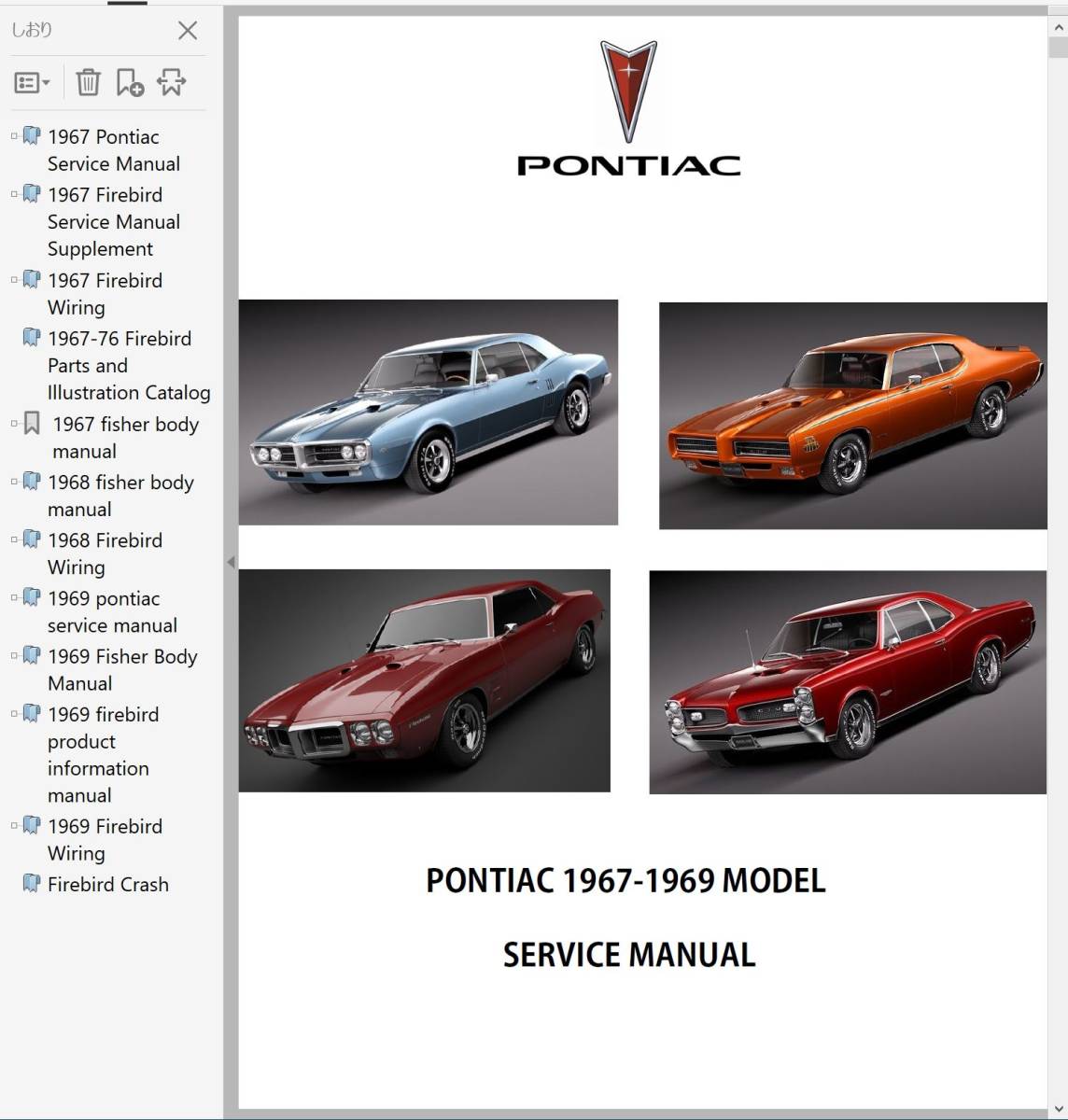Expand the 1968 fisher body manual bookmark
This screenshot has height=1120, width=1068.
pos(14,482)
